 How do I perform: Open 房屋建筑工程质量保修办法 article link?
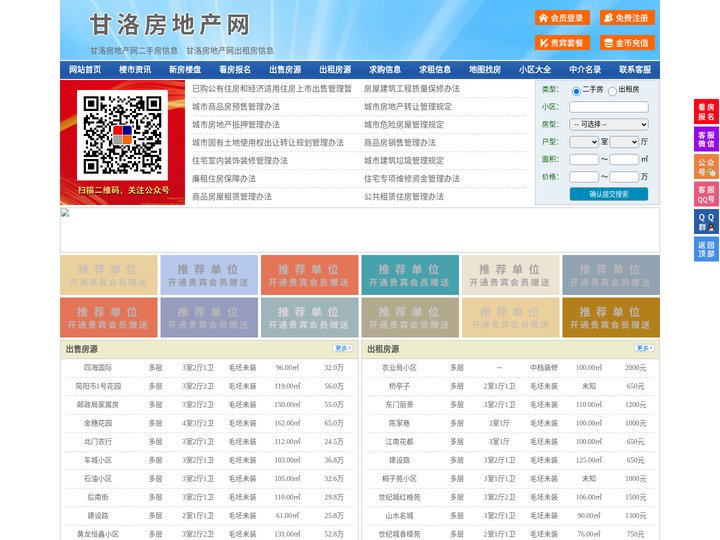412,89
